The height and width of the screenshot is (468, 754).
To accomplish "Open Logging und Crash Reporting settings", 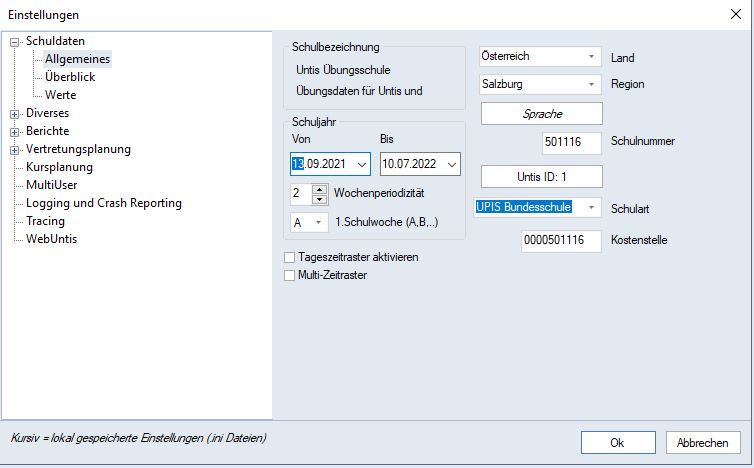I will (x=104, y=203).
